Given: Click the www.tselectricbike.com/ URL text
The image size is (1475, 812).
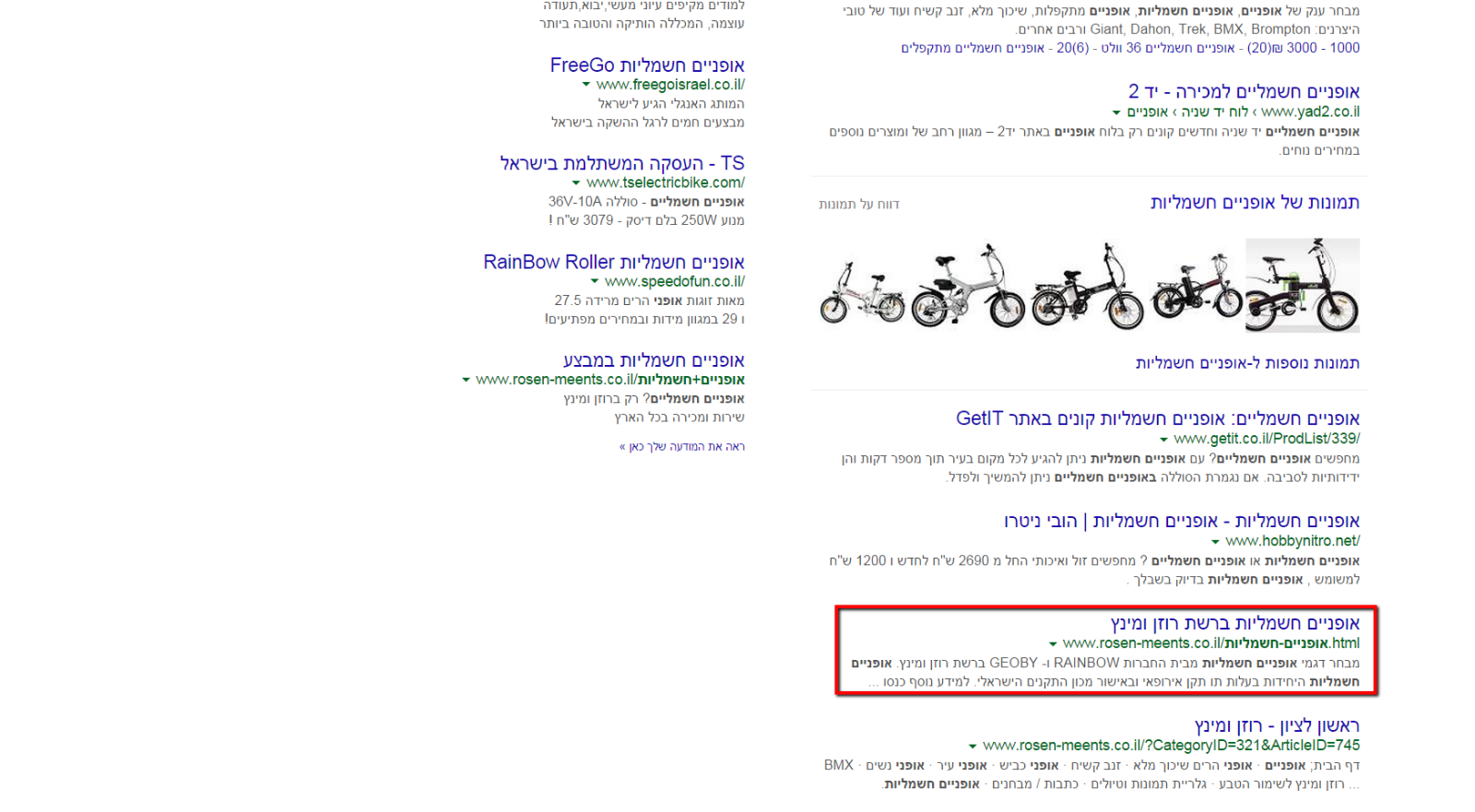Looking at the screenshot, I should (666, 183).
